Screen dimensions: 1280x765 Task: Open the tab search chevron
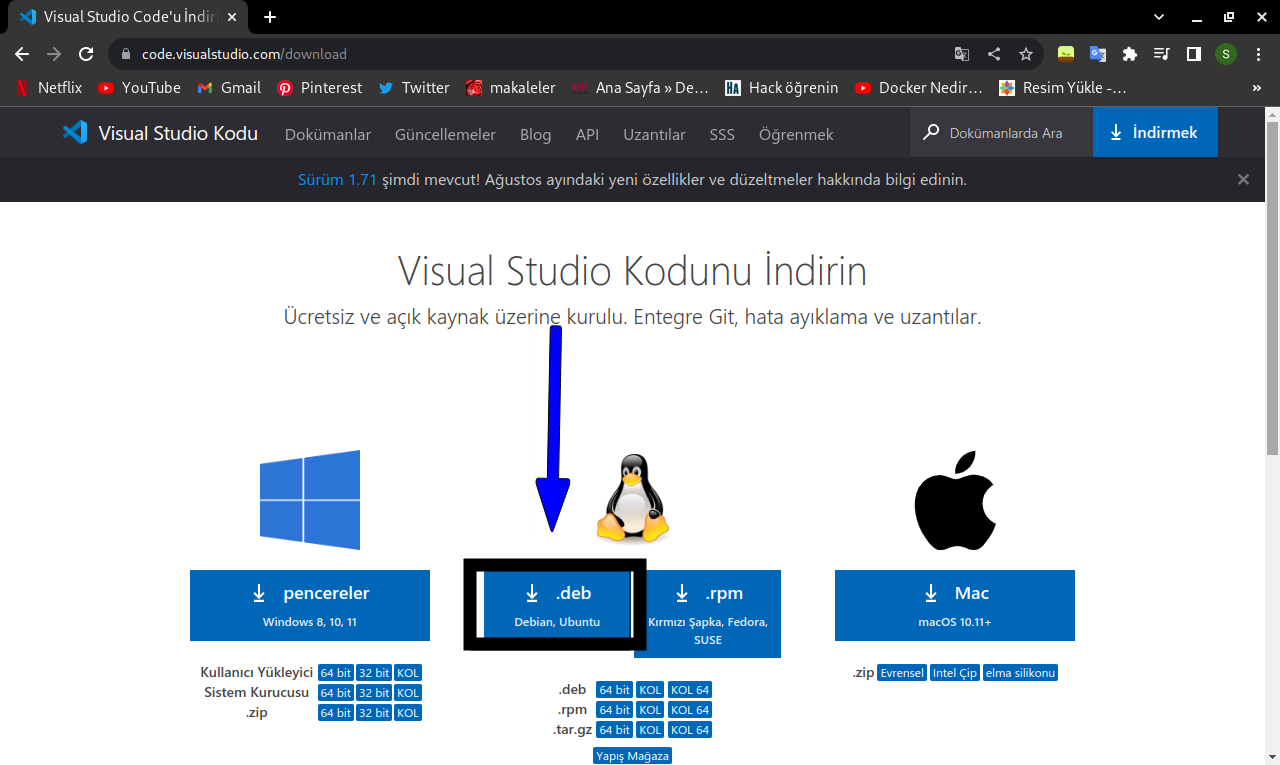(x=1159, y=17)
